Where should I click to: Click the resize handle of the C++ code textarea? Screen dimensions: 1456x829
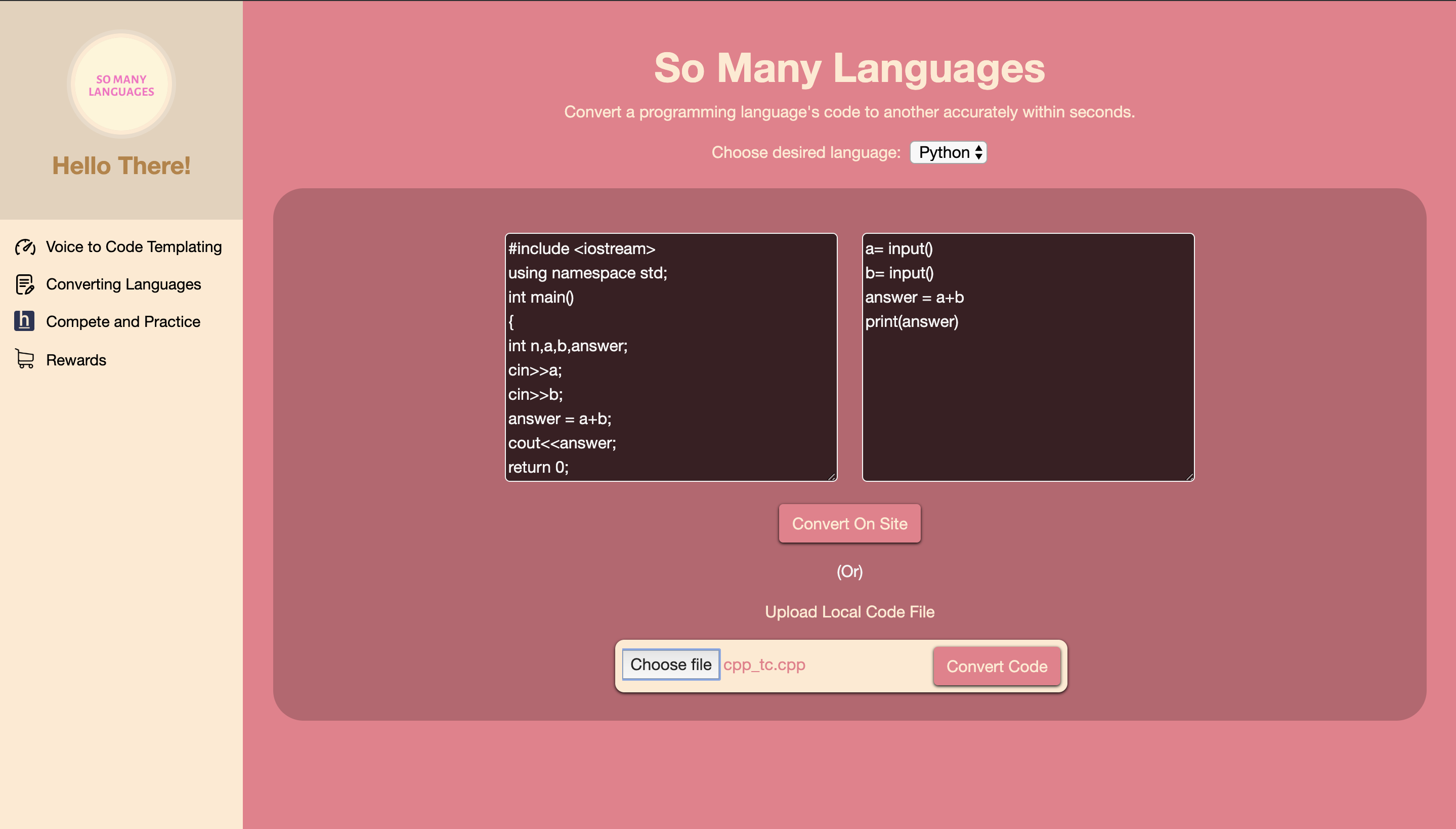832,477
